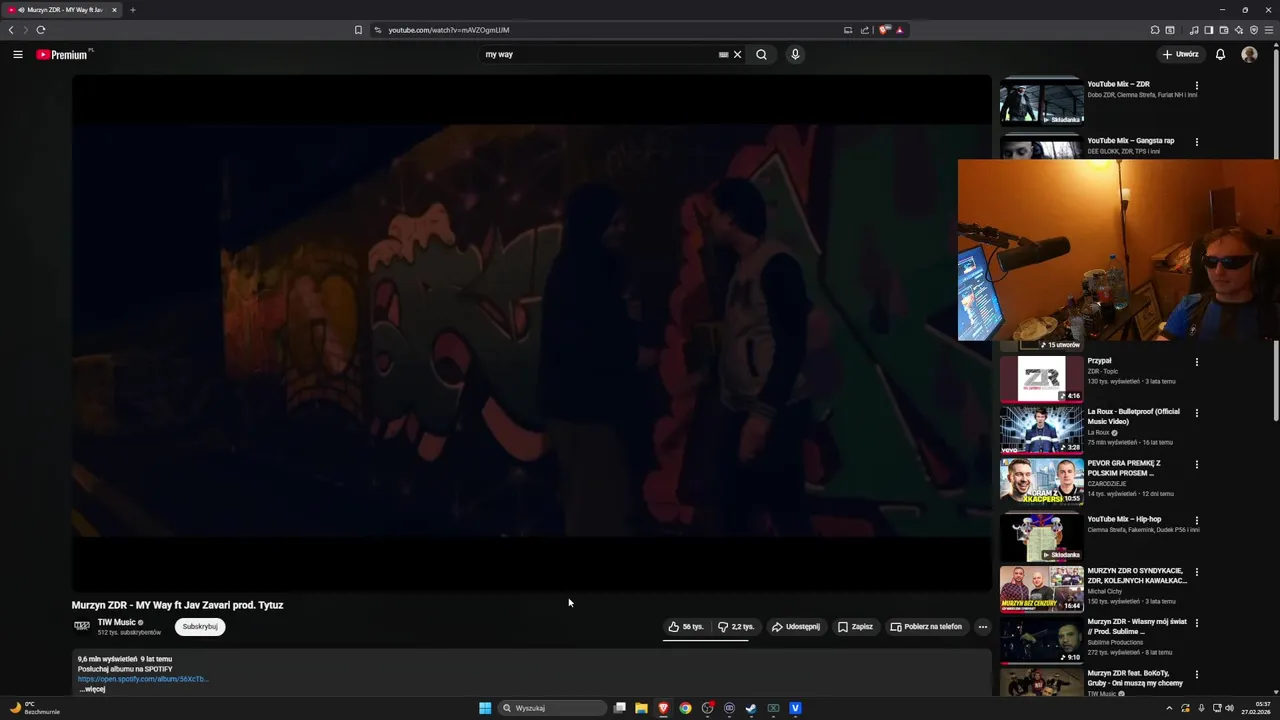Open options for Oni muszą my chcemy
Screen dimensions: 1280x720
point(1197,675)
